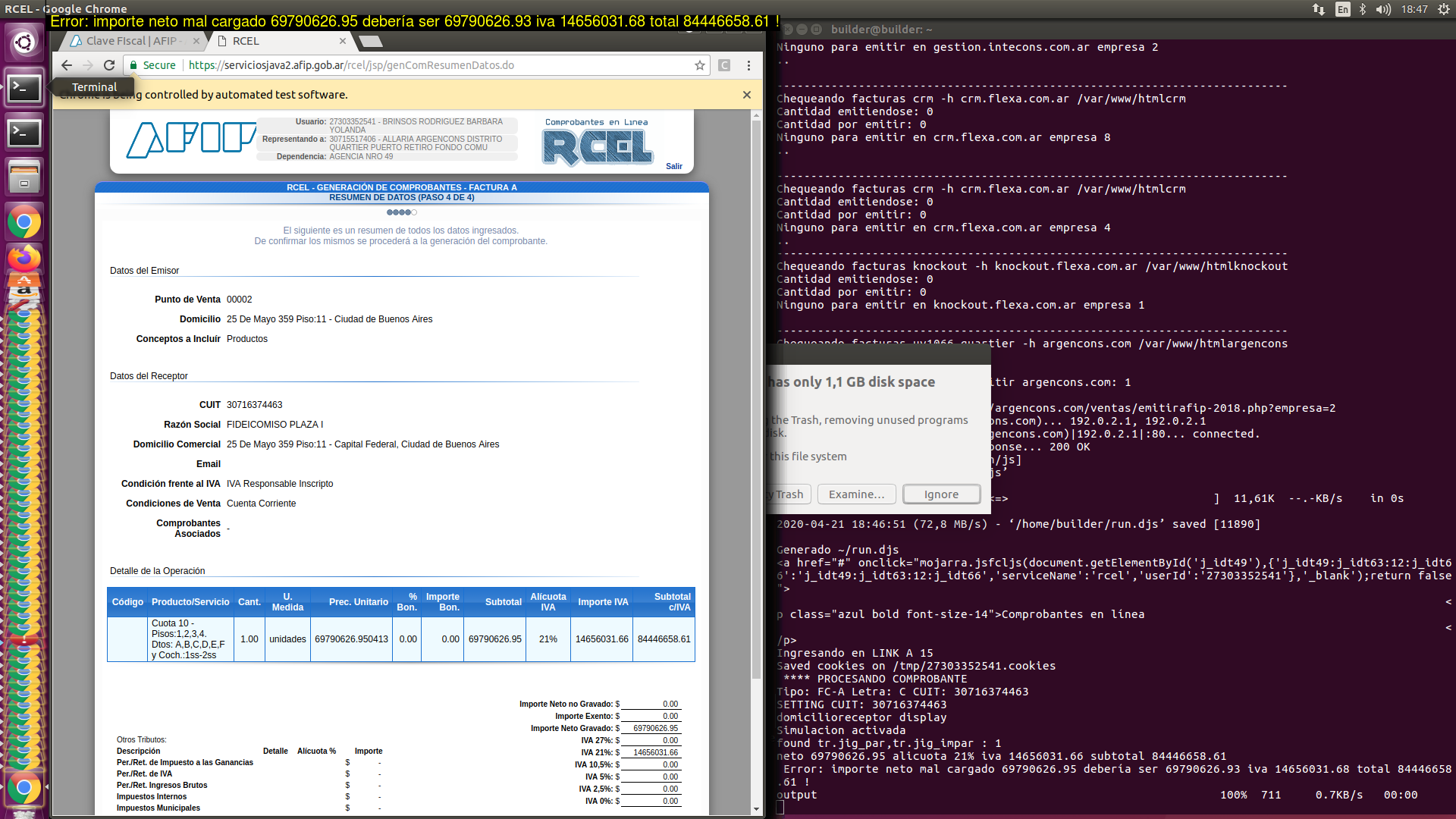This screenshot has width=1456, height=819.
Task: Click terminal line 'Simulacion activada'
Action: [841, 730]
